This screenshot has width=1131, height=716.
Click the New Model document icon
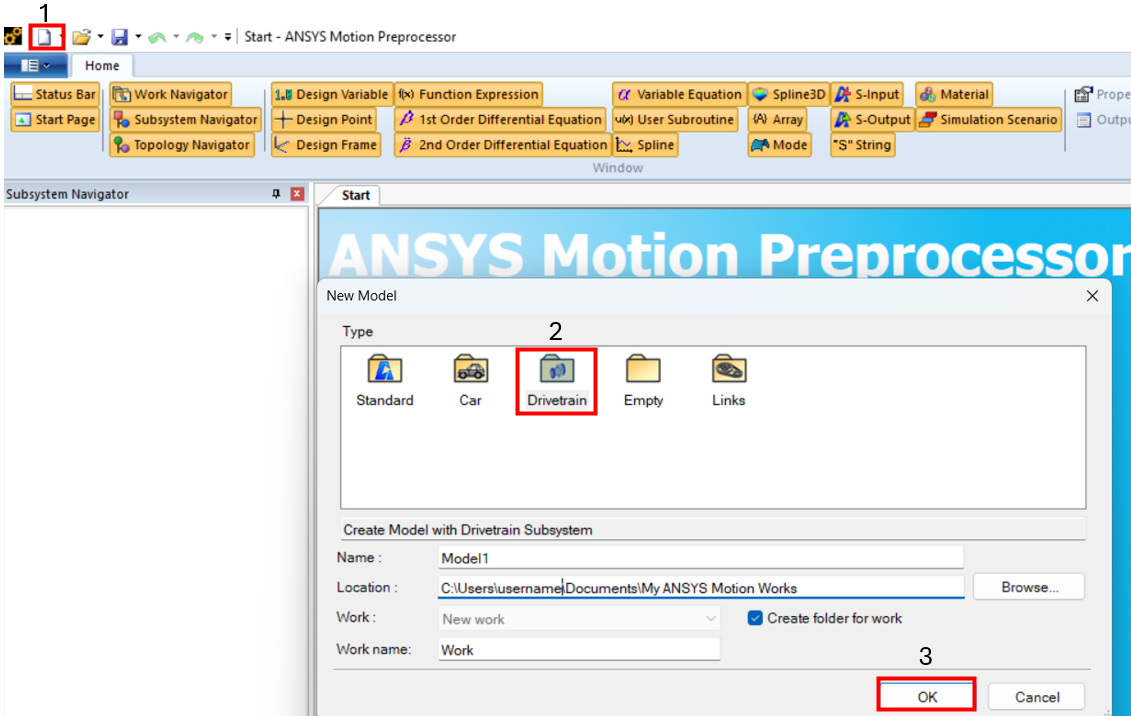pyautogui.click(x=45, y=37)
